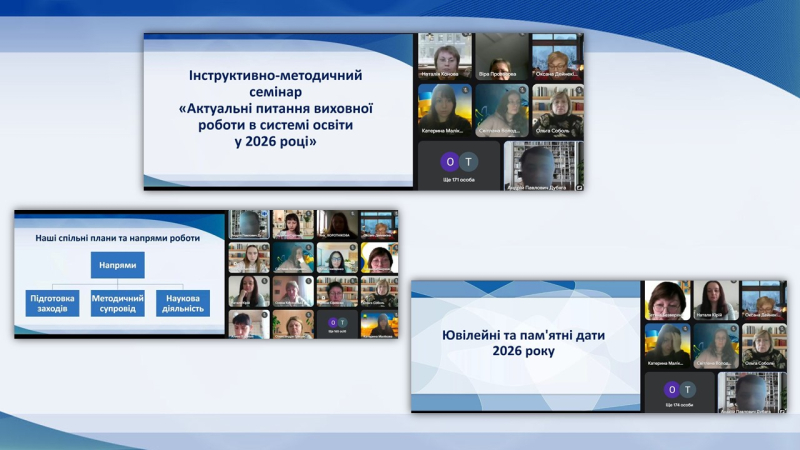Screen dimensions: 800x450
Task: Click muted mic icon on top Катерина tile
Action: tap(466, 89)
